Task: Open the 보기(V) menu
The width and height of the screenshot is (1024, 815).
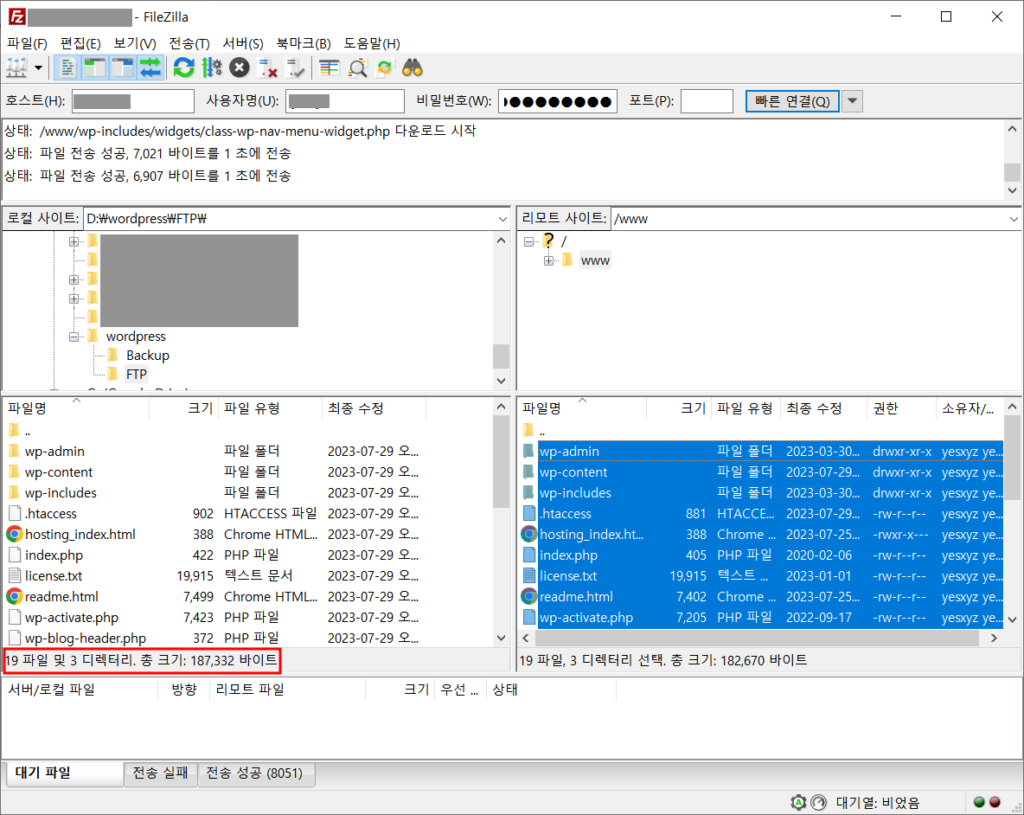Action: [135, 43]
